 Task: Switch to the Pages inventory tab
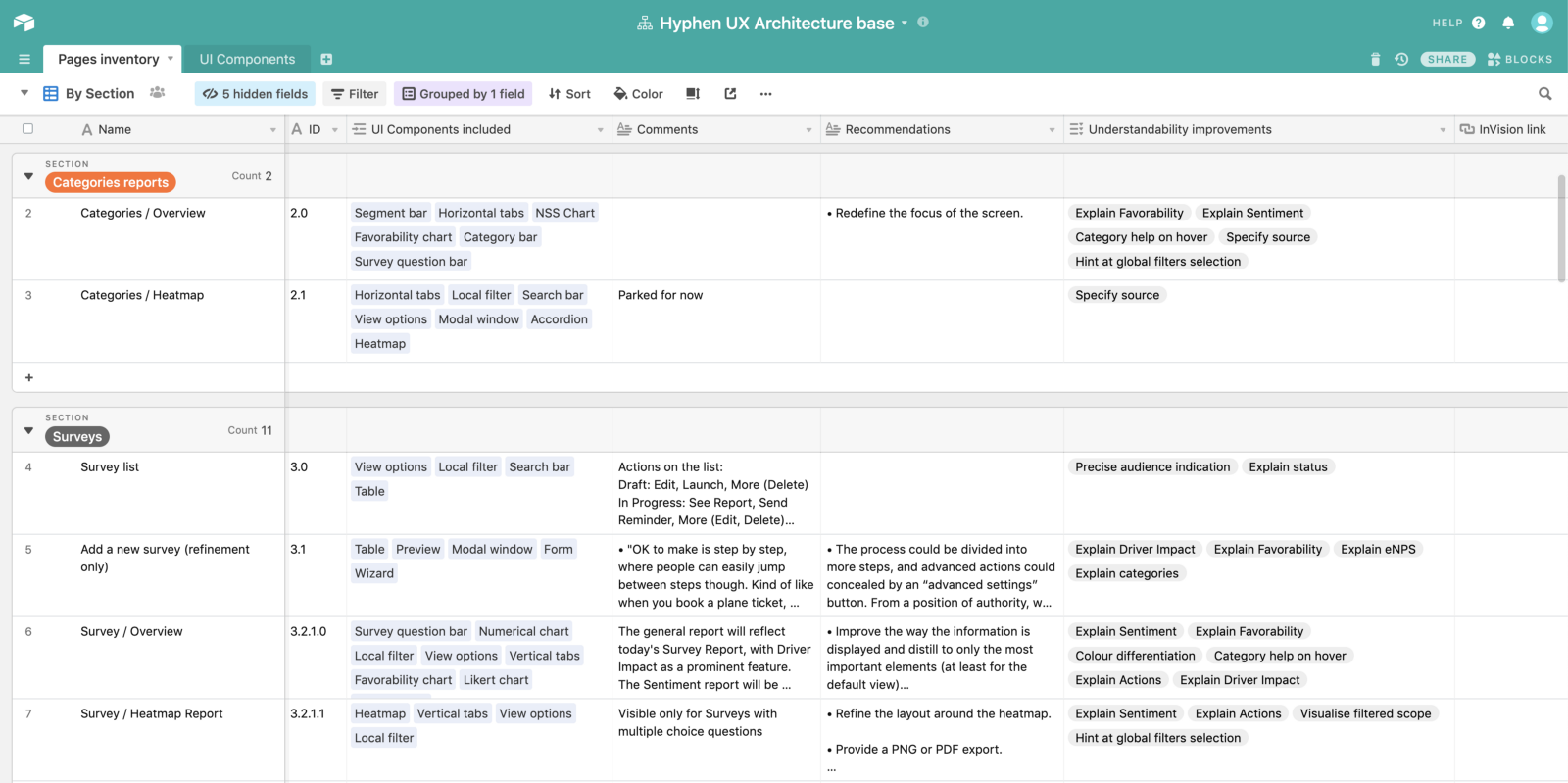click(x=108, y=59)
